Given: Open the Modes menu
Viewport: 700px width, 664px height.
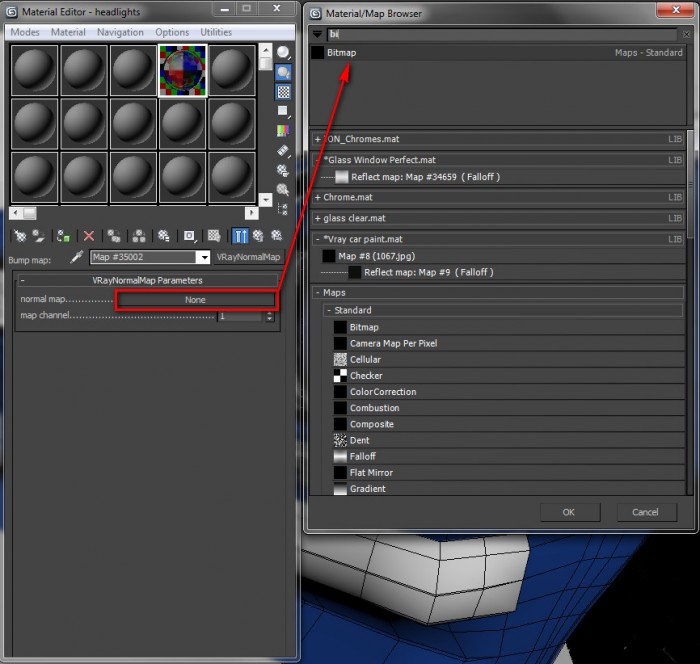Looking at the screenshot, I should (x=25, y=32).
